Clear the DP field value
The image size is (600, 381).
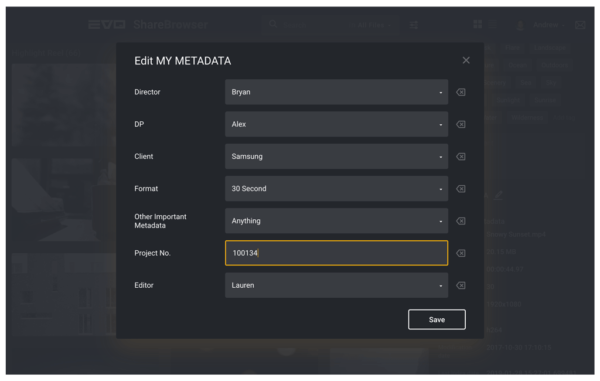(x=461, y=124)
